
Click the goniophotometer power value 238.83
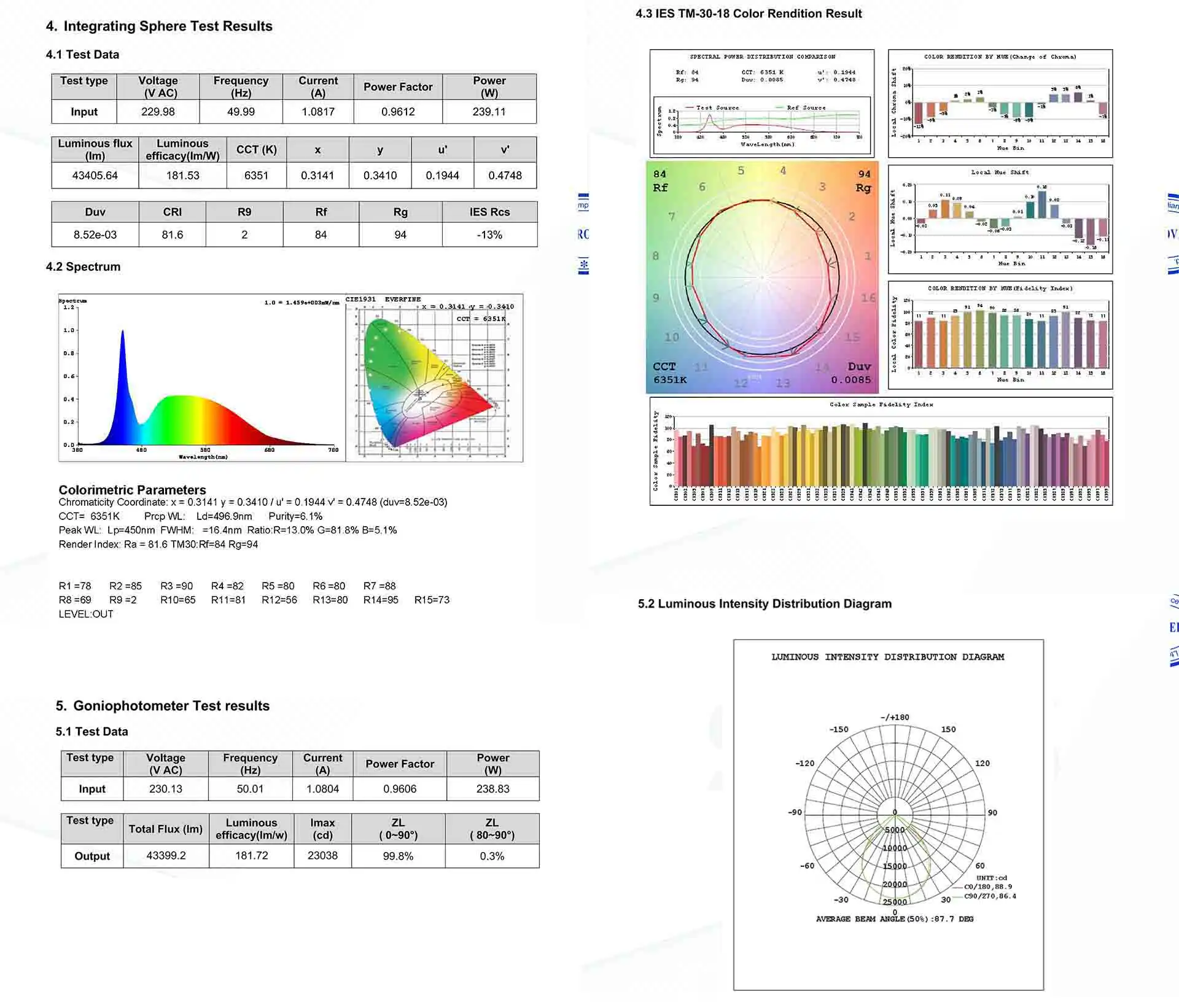(x=492, y=789)
